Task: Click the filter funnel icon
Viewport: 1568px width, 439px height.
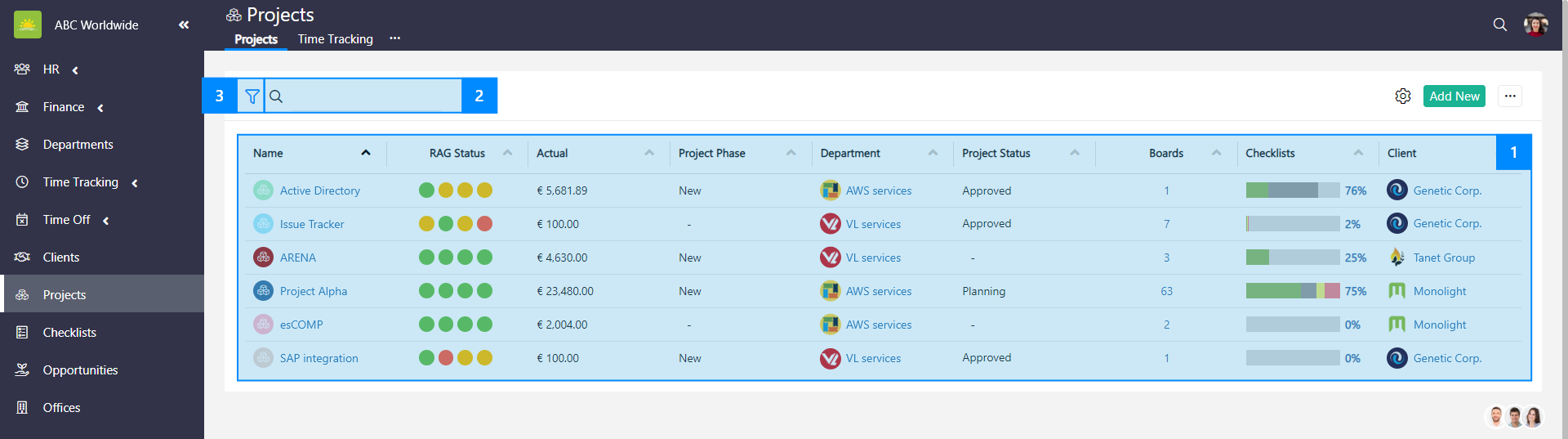Action: tap(252, 96)
